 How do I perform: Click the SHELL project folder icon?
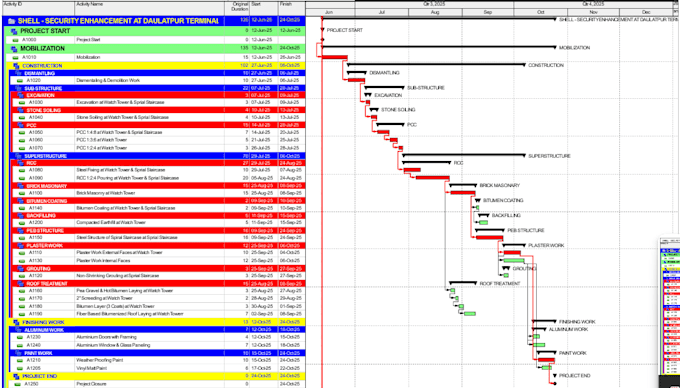tap(11, 21)
